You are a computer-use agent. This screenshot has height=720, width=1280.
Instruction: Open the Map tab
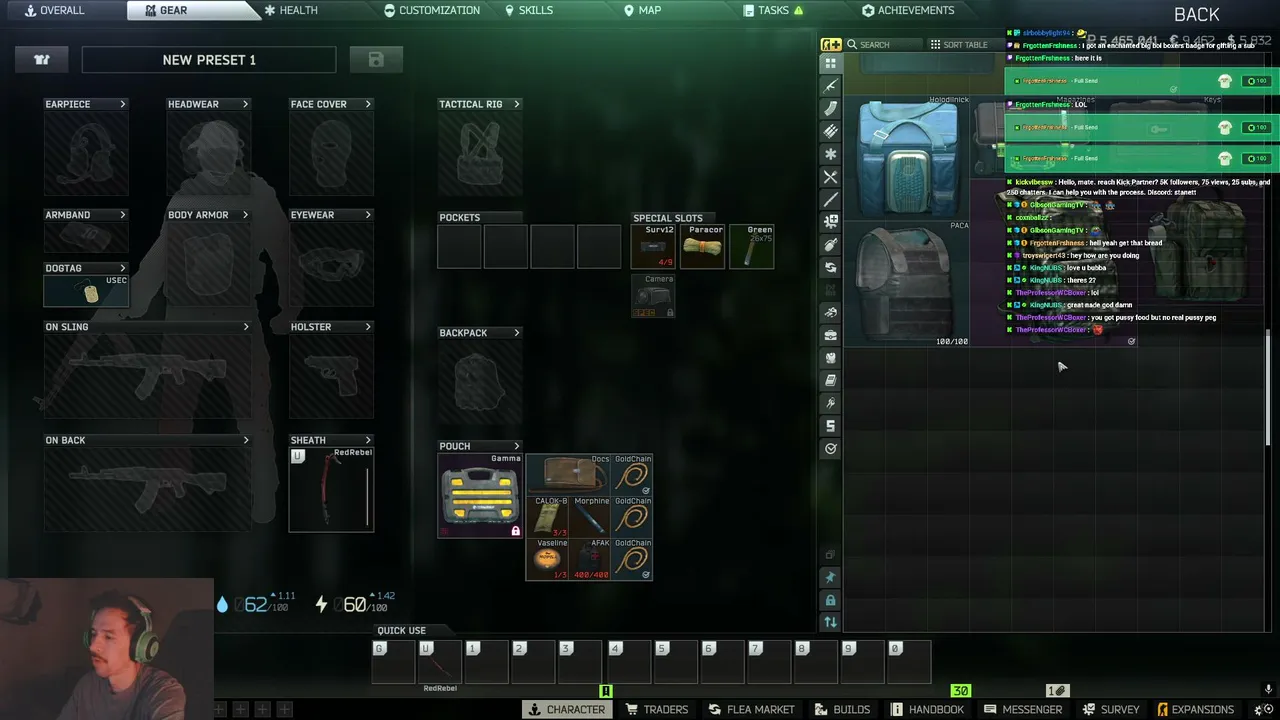point(643,10)
